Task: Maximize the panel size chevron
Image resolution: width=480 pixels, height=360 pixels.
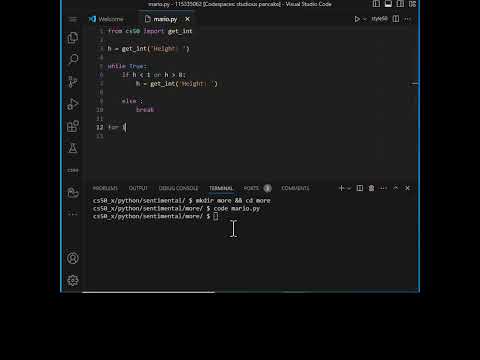Action: coord(396,188)
